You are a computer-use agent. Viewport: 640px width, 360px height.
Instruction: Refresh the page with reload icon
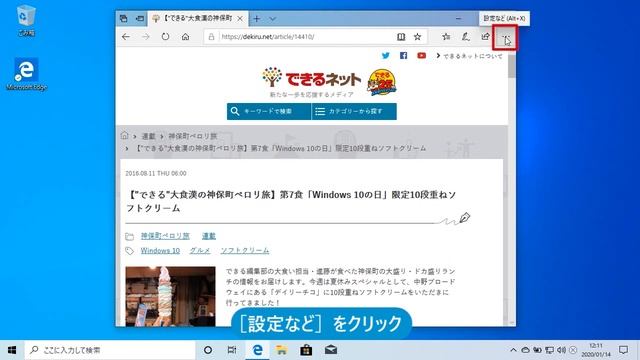[x=165, y=37]
